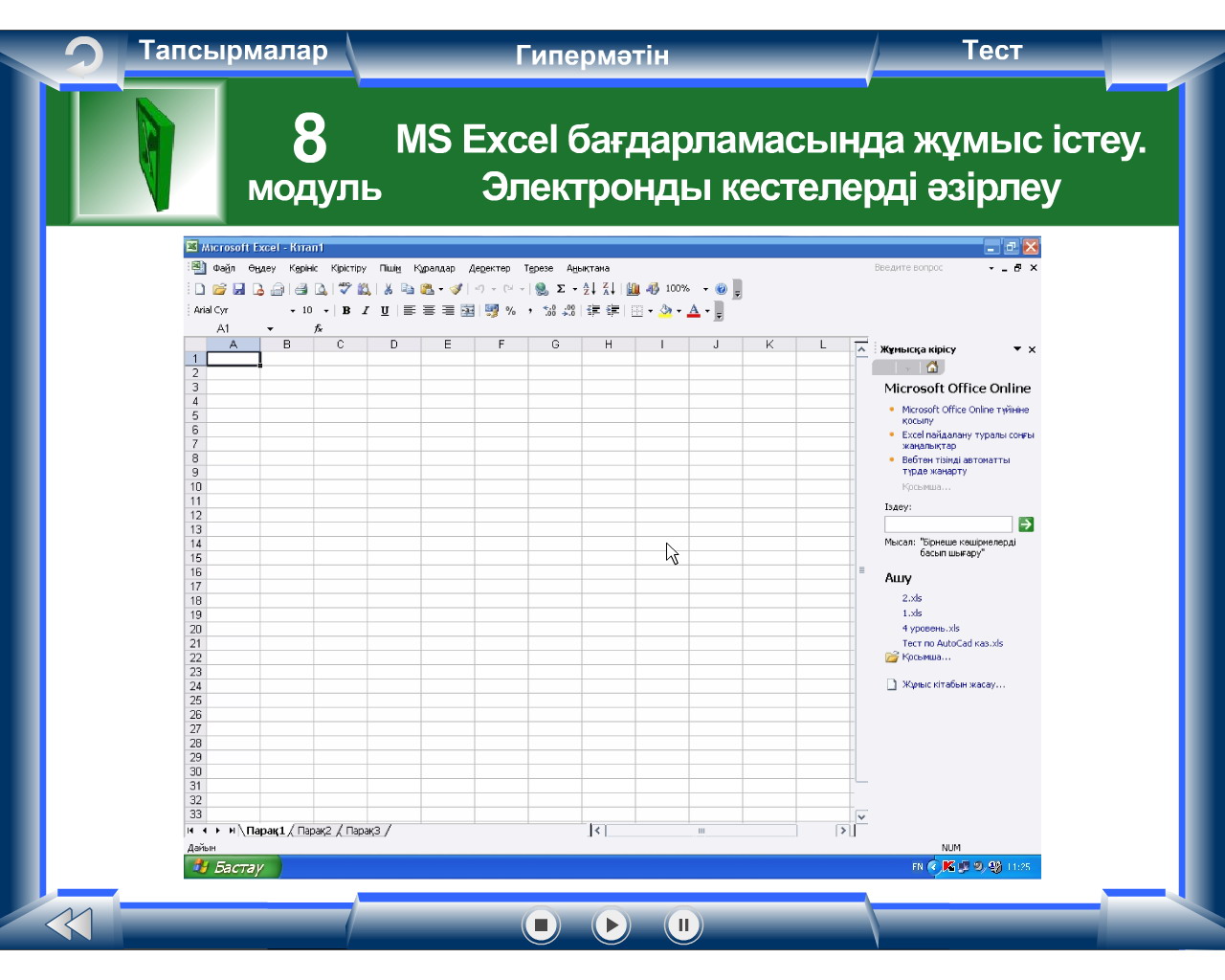Sort descending Z to A
The image size is (1225, 980).
pyautogui.click(x=609, y=289)
